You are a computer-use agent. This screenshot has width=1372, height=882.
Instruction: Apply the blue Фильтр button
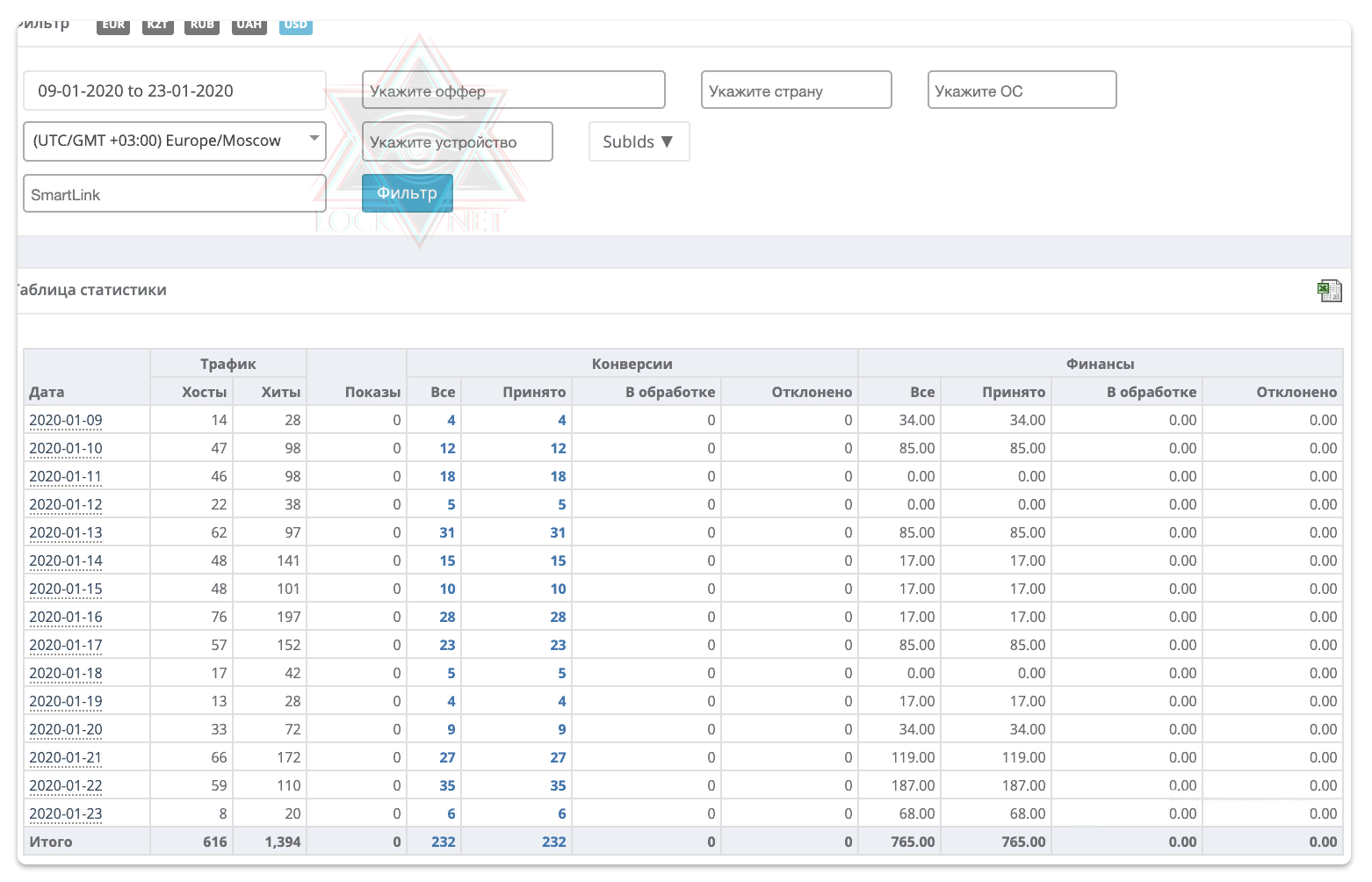(x=408, y=193)
